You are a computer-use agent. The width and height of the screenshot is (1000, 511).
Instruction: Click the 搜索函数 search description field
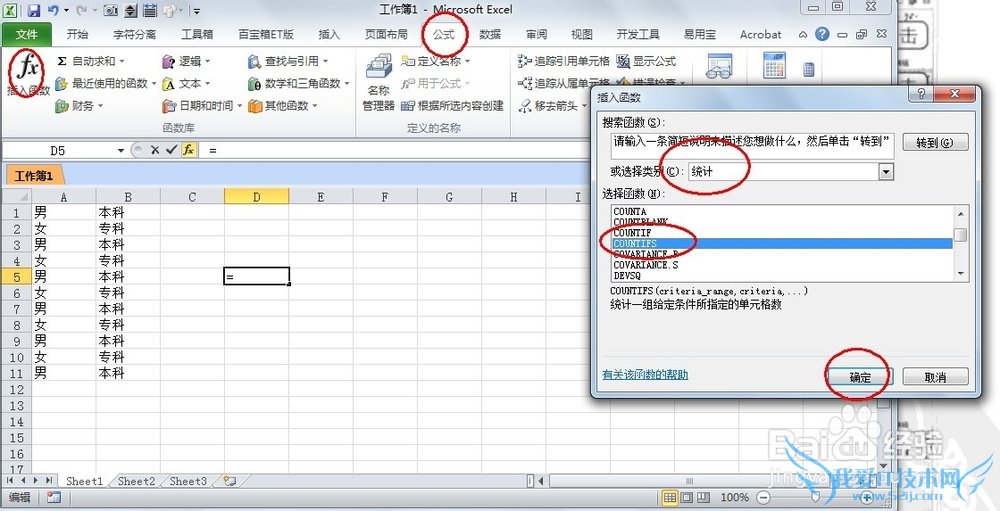(x=751, y=145)
